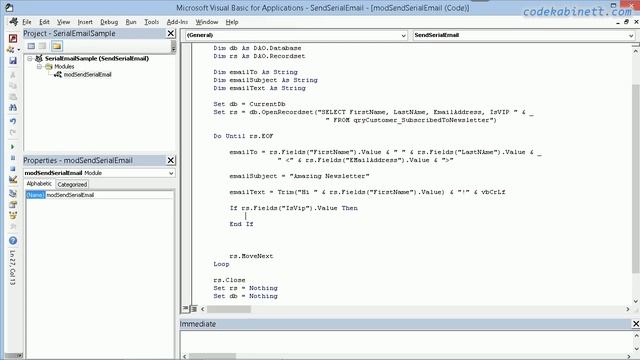Select the modSendSerialEmail module in the tree

(87, 75)
